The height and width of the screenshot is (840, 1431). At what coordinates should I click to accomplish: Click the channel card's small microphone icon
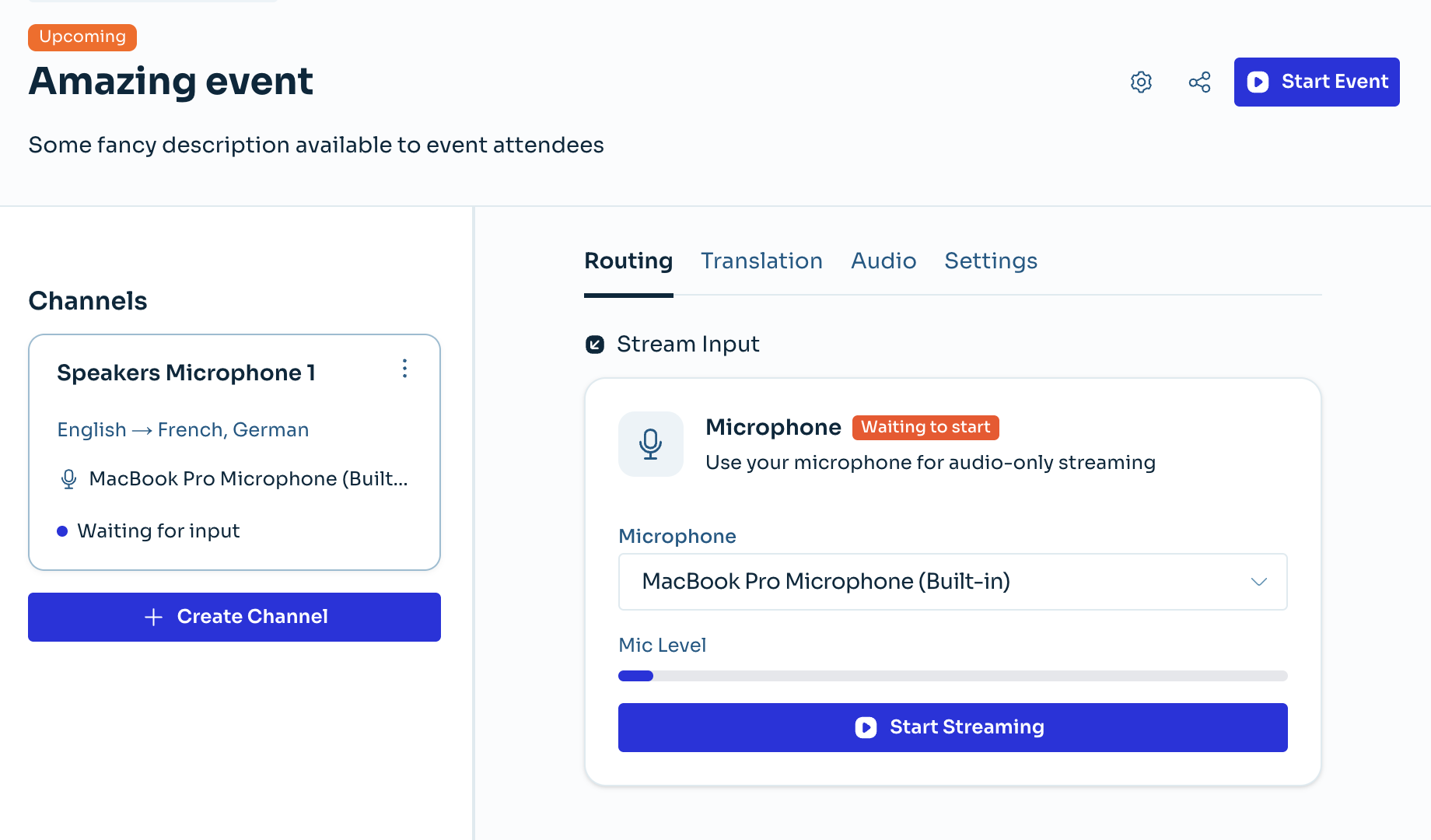(x=69, y=479)
